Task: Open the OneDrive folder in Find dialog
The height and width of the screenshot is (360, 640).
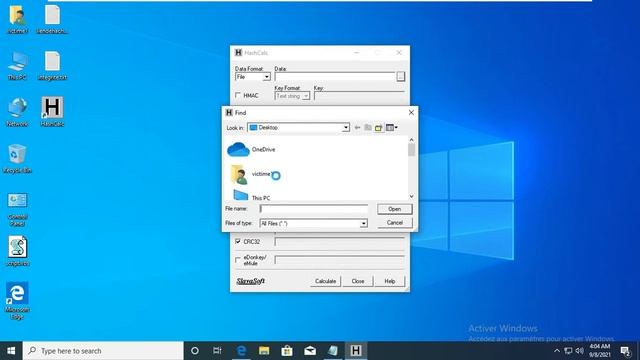Action: (251, 150)
